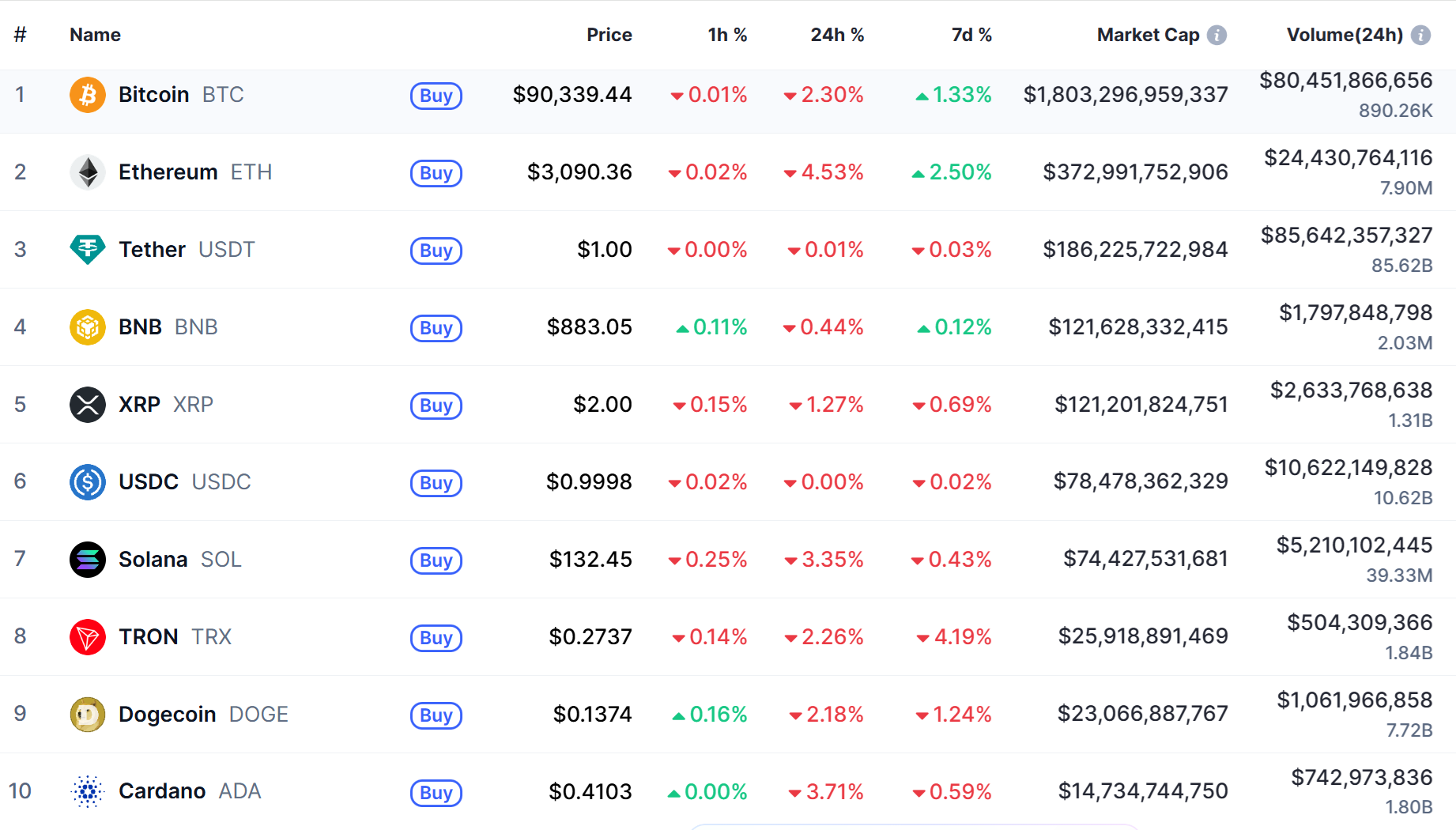The image size is (1456, 830).
Task: Click the Buy button for BNB
Action: pyautogui.click(x=436, y=328)
